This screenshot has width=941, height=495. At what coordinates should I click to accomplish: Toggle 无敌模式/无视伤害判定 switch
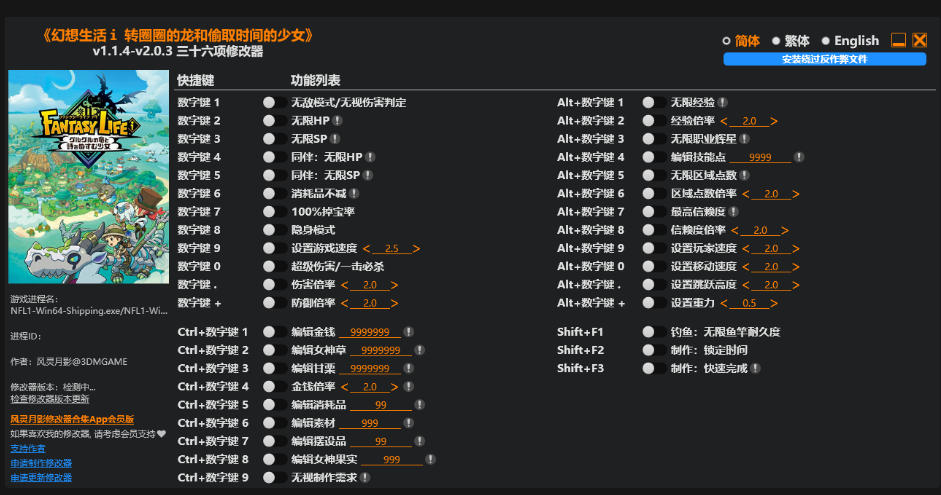(274, 103)
